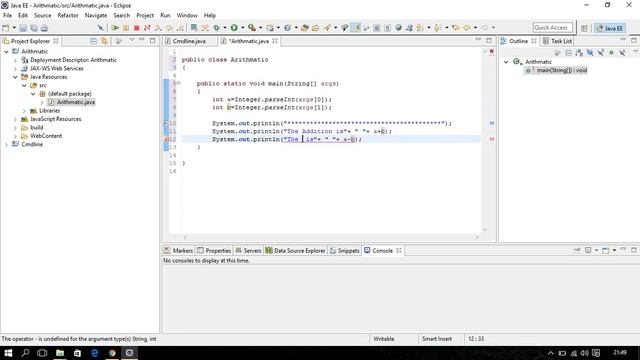Open File Explorer from taskbar
This screenshot has height=360, width=640.
60,353
